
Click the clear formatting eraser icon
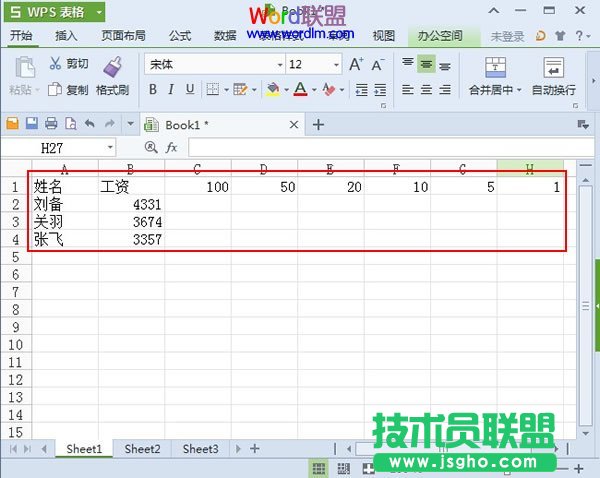328,90
